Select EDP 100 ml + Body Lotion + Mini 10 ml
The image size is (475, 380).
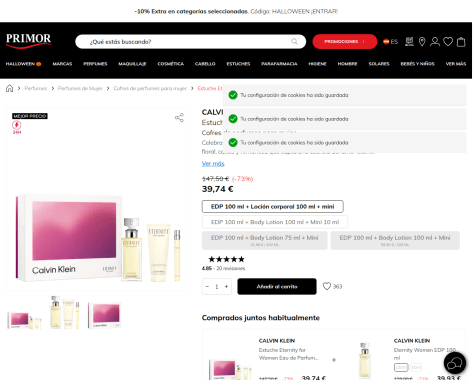pyautogui.click(x=275, y=222)
